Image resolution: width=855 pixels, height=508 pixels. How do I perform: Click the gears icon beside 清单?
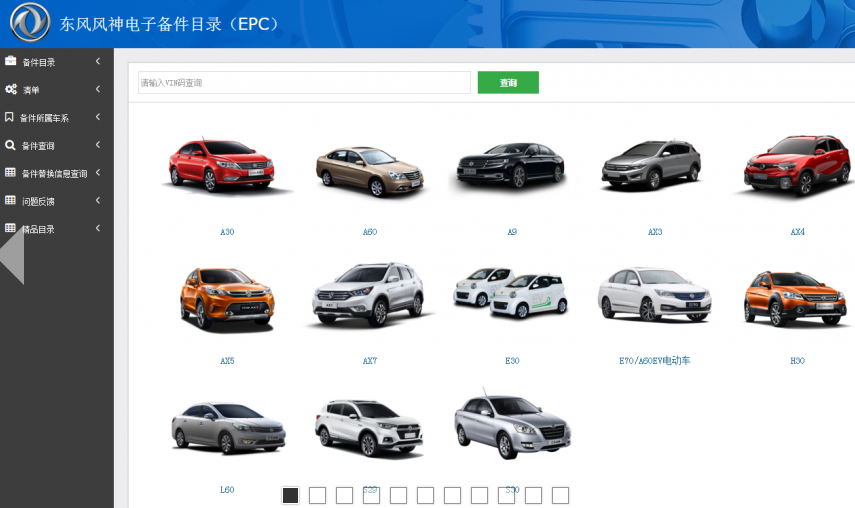coord(10,89)
